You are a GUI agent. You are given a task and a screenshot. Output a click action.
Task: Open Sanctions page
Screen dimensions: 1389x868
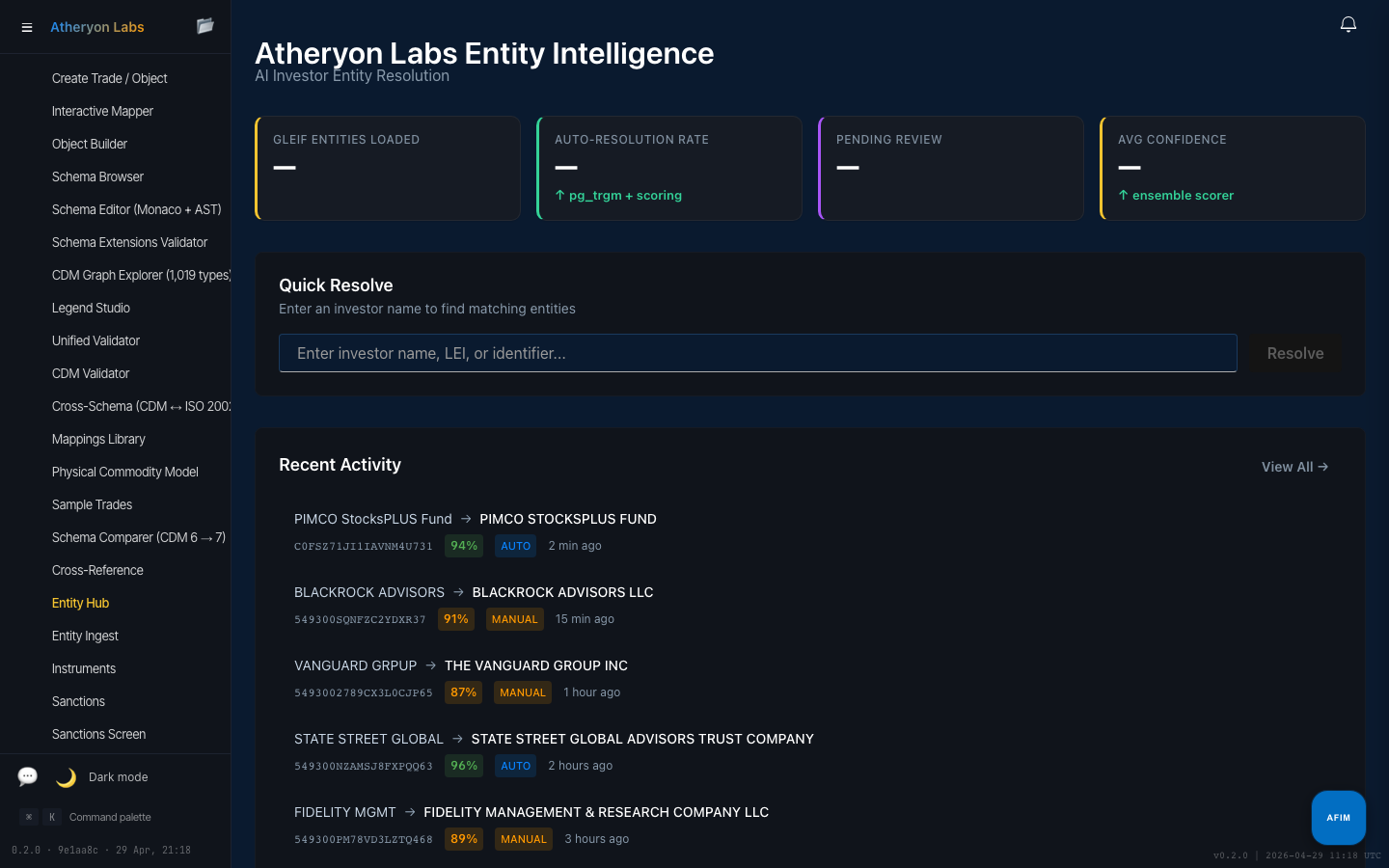[x=78, y=701]
